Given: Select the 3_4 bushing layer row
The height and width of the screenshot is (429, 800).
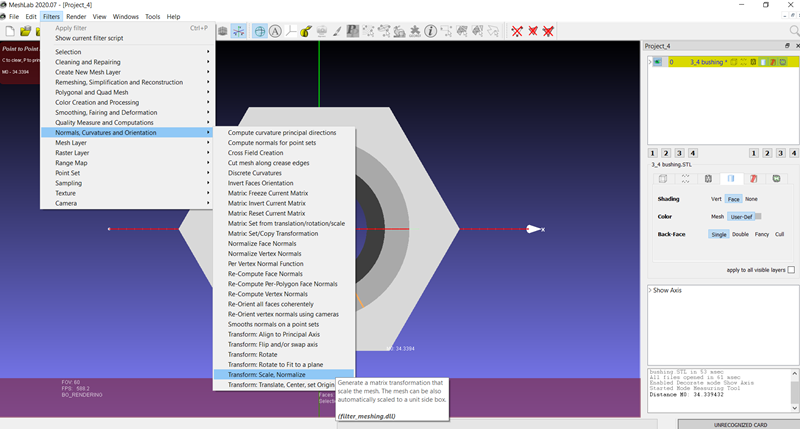Looking at the screenshot, I should [x=723, y=62].
